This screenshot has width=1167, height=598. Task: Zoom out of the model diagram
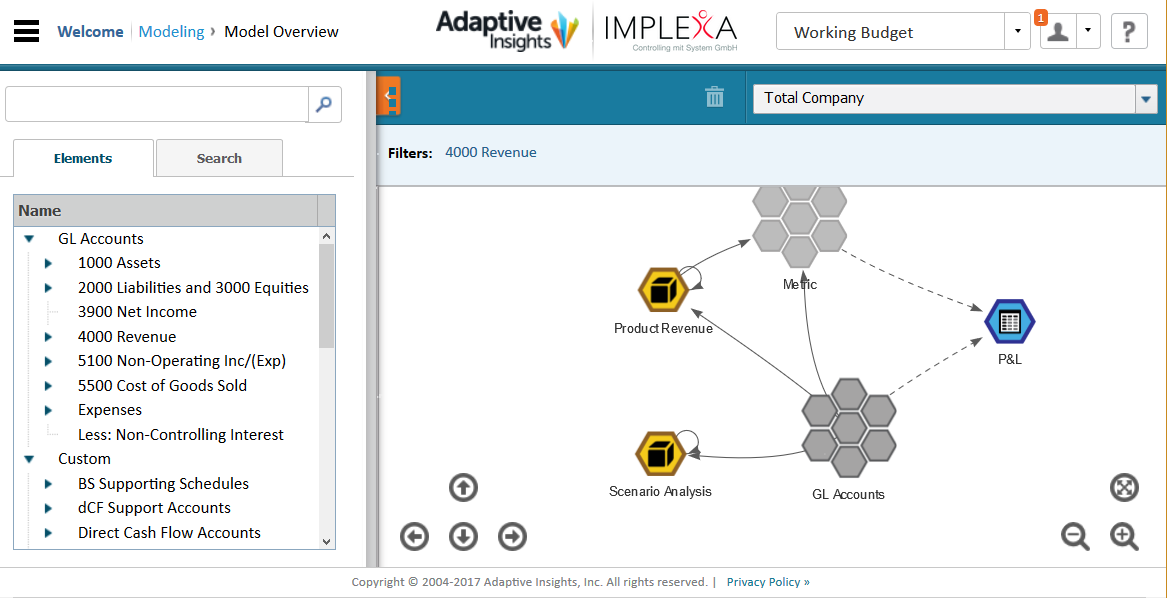click(1075, 537)
